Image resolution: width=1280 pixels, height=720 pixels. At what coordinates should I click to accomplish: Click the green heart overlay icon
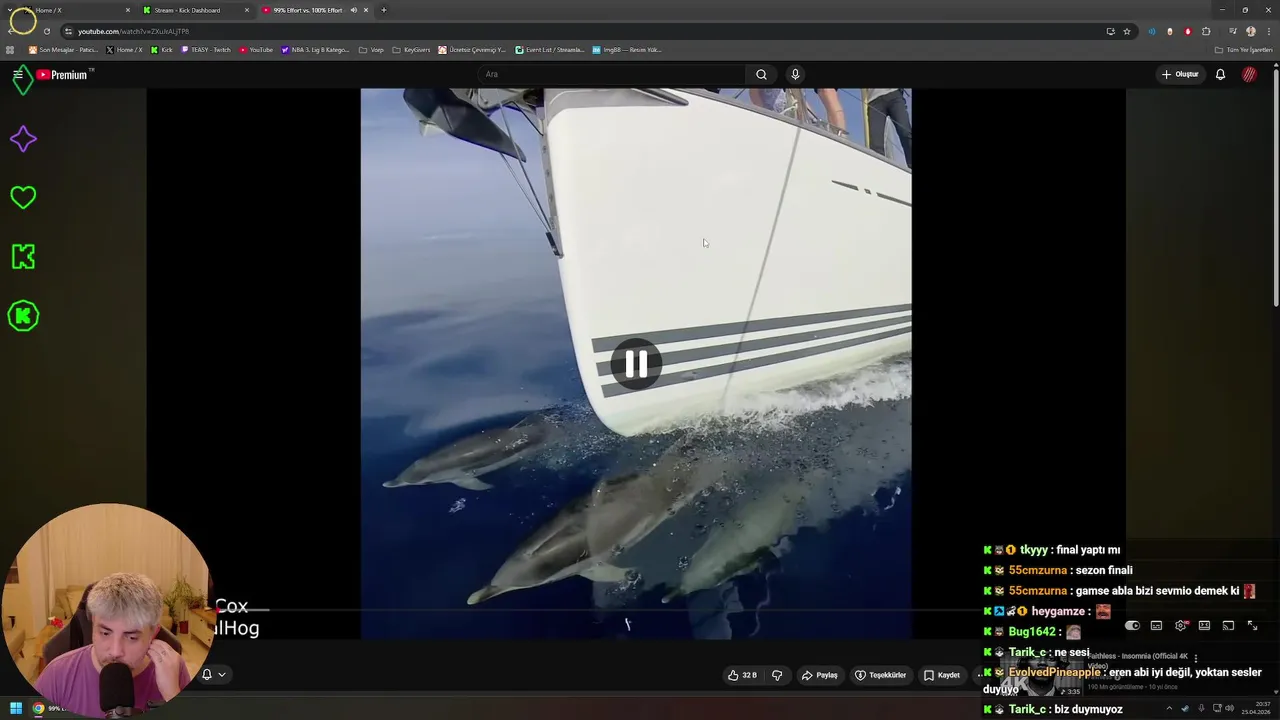(23, 197)
